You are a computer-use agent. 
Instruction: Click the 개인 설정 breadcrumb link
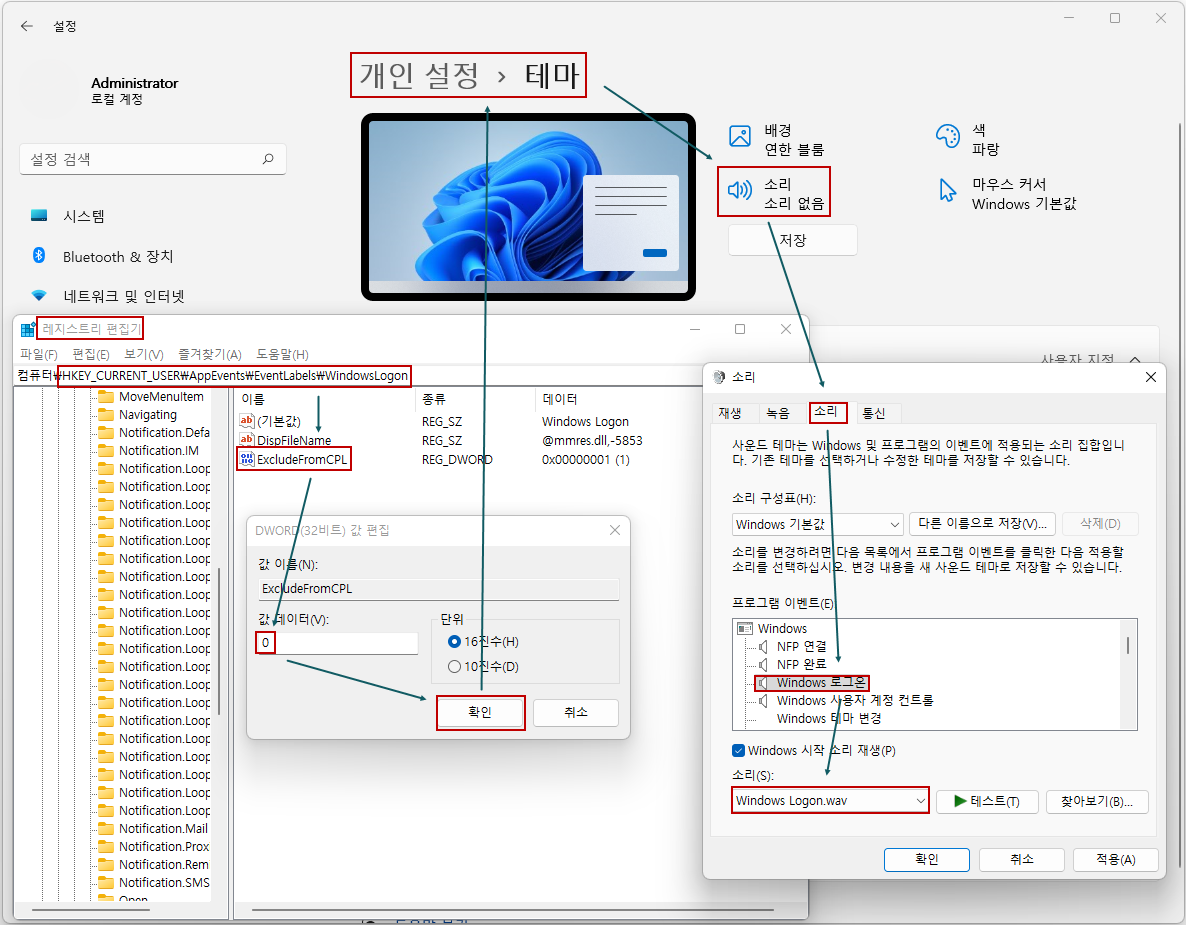(419, 75)
